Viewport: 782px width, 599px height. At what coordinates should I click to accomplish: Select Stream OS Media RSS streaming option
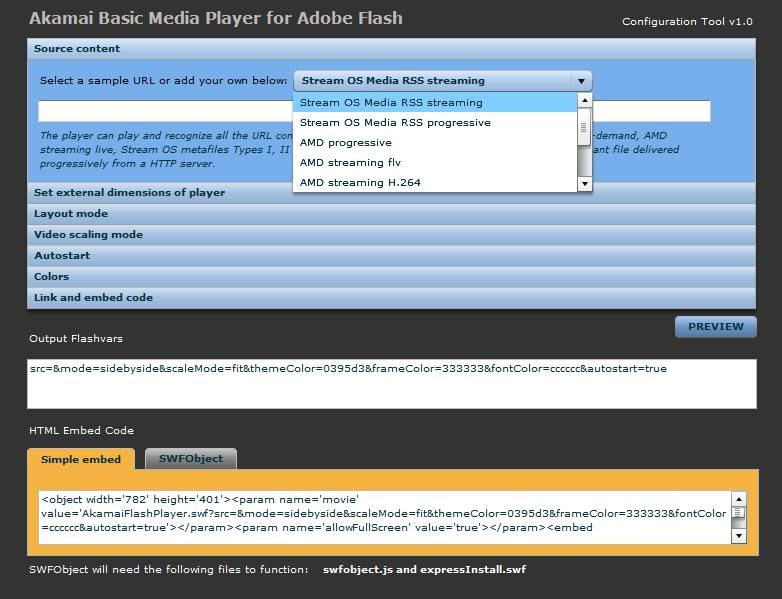[x=391, y=102]
